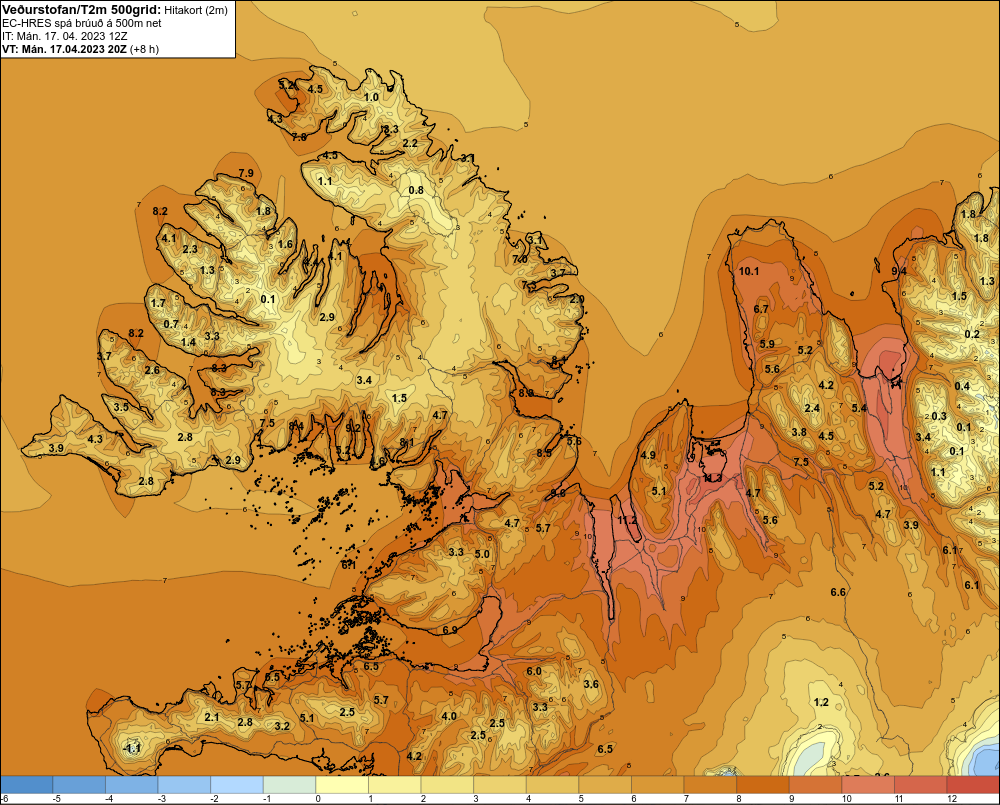
Task: Click the 5.9 temperature value
Action: pyautogui.click(x=767, y=344)
